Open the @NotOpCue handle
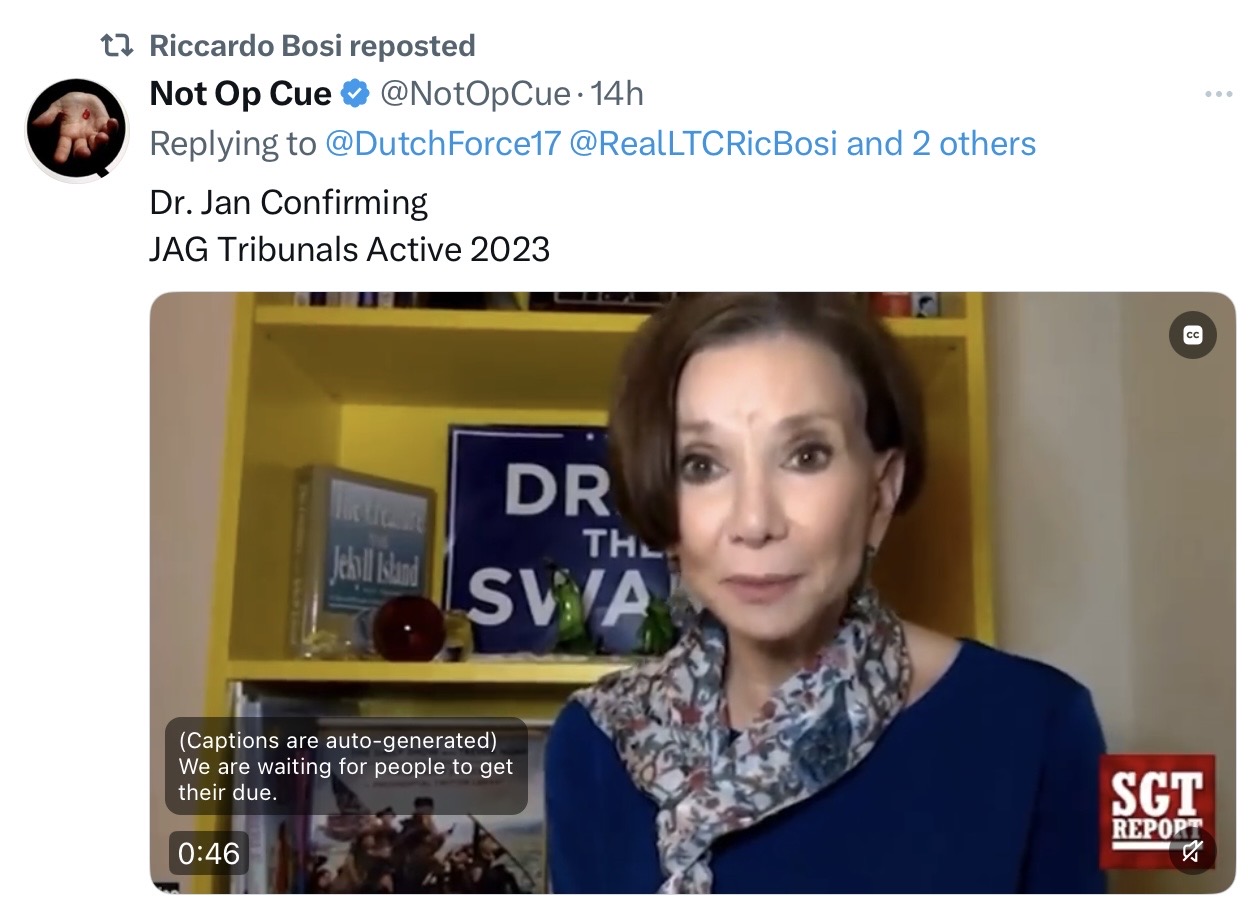1248x913 pixels. 475,94
